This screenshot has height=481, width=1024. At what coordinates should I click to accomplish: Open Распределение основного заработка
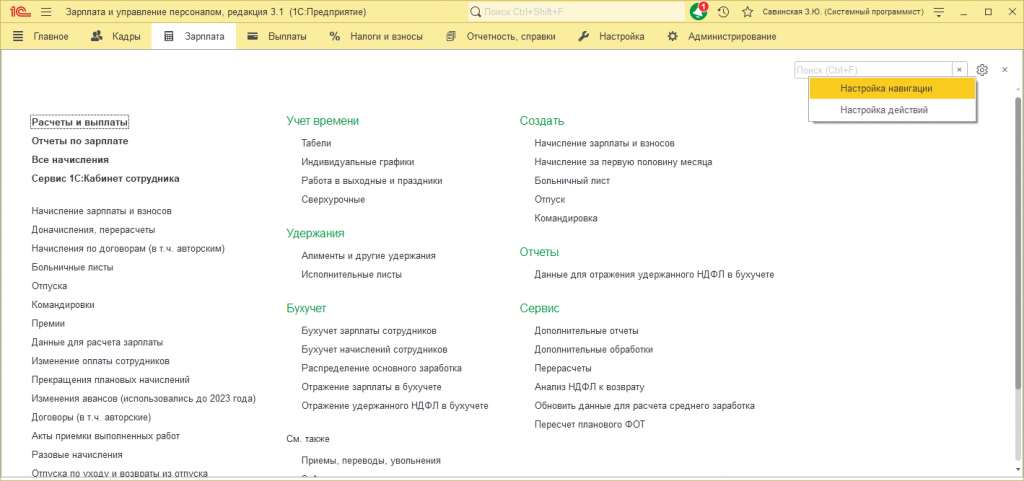[381, 368]
